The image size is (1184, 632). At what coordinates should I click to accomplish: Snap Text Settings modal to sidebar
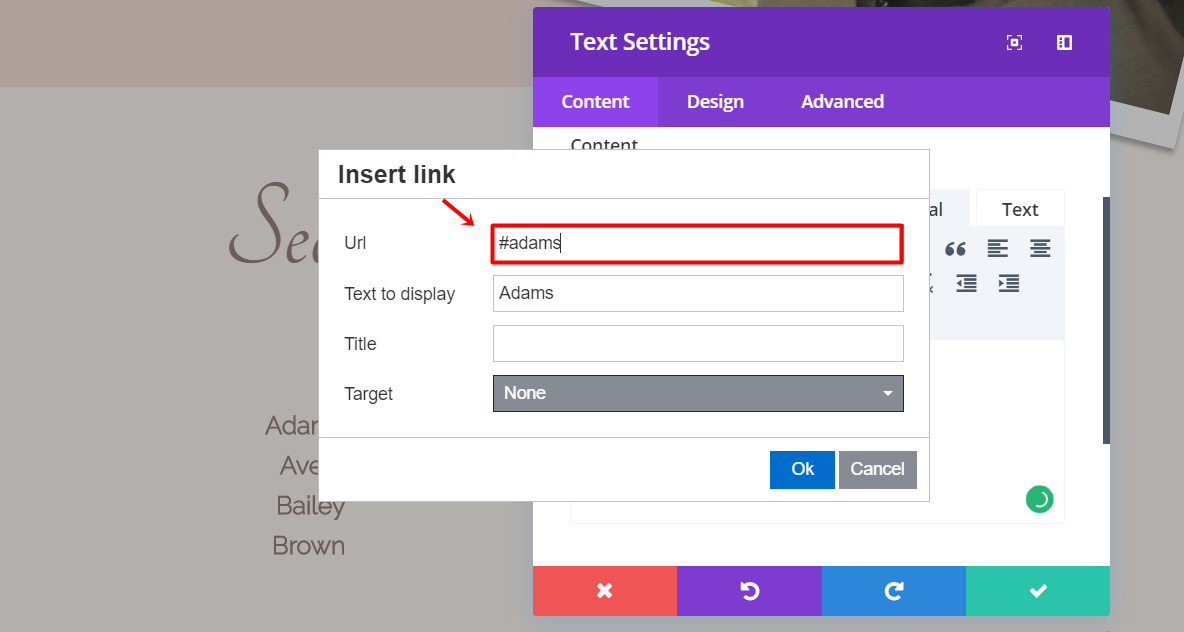pyautogui.click(x=1064, y=42)
